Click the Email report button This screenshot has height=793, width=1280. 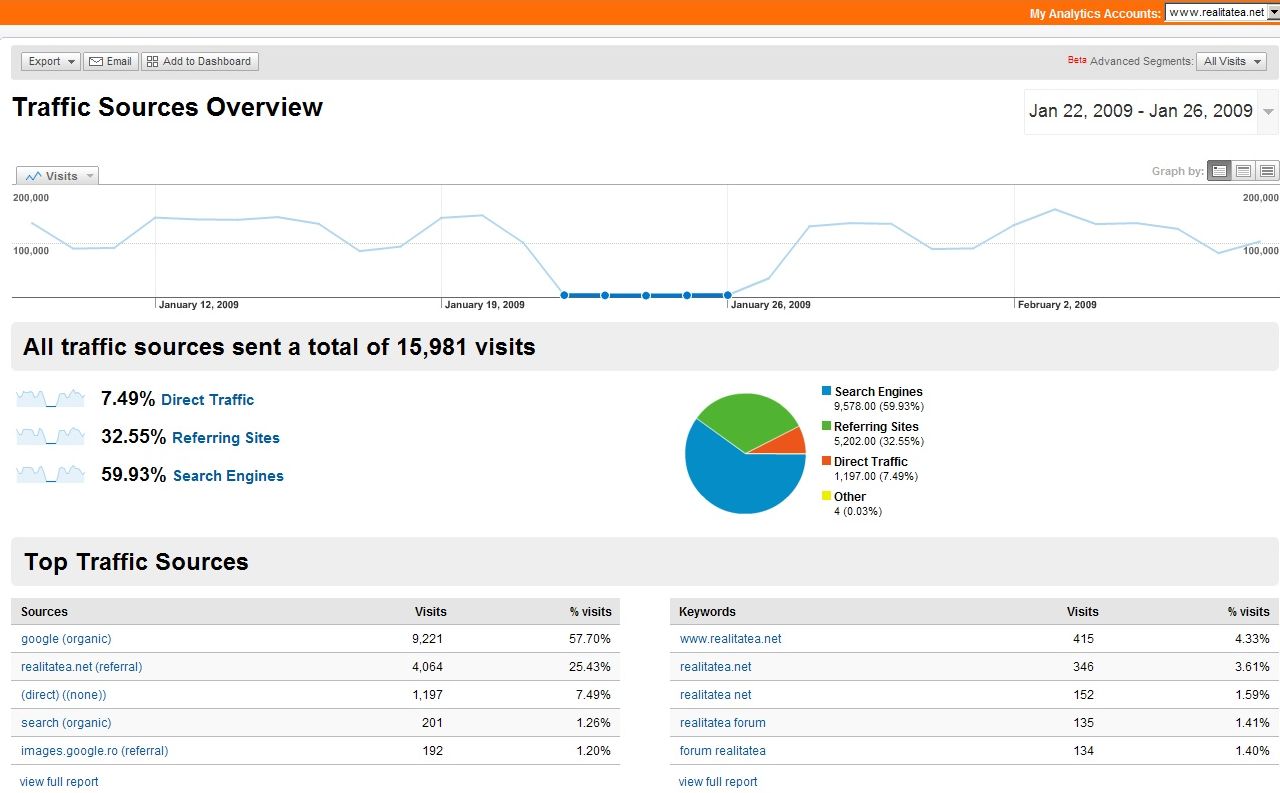pyautogui.click(x=110, y=61)
